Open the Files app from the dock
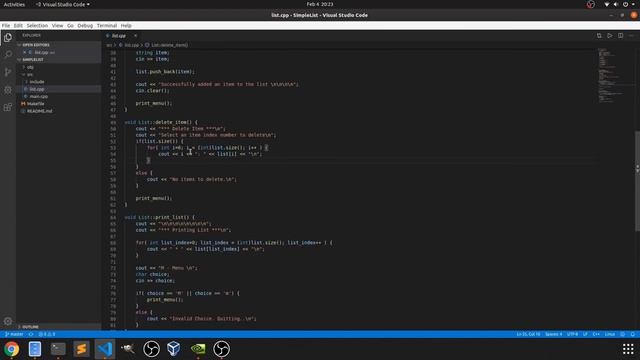 (35, 349)
